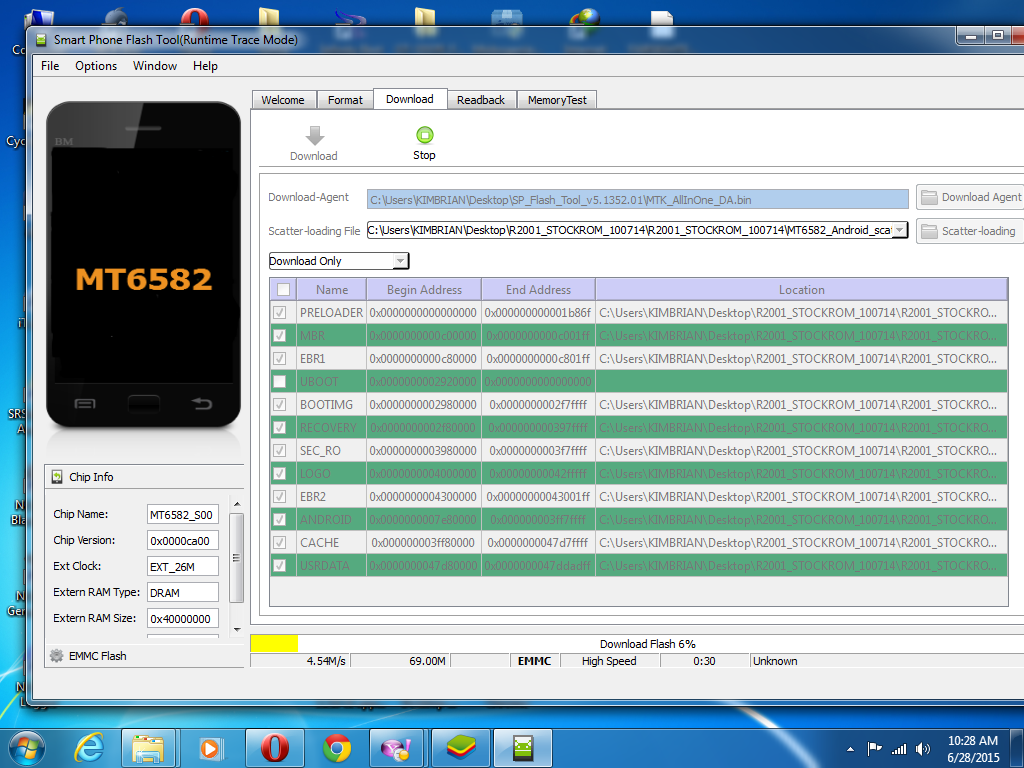Launch Internet Explorer from the taskbar
1024x768 pixels.
tap(88, 747)
